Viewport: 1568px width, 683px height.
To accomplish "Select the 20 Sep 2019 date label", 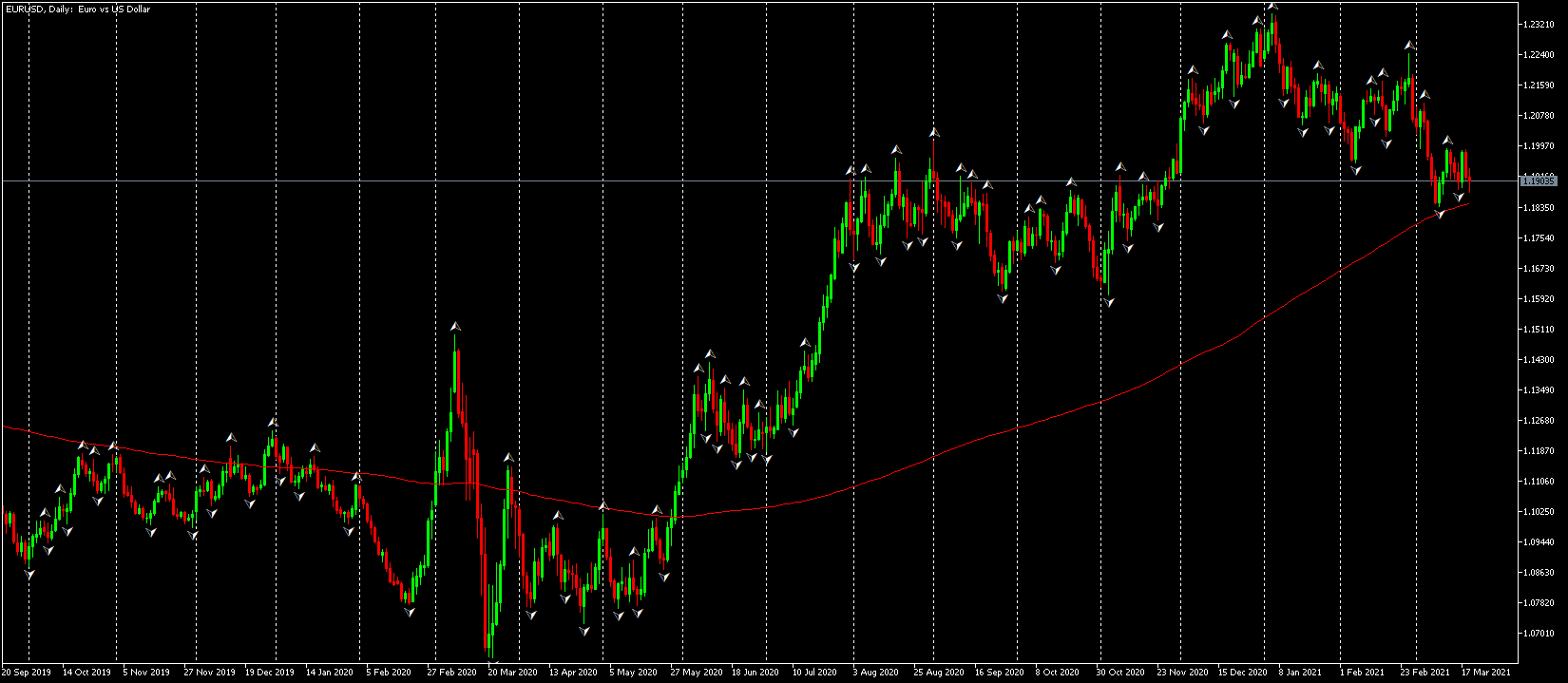I will point(27,673).
